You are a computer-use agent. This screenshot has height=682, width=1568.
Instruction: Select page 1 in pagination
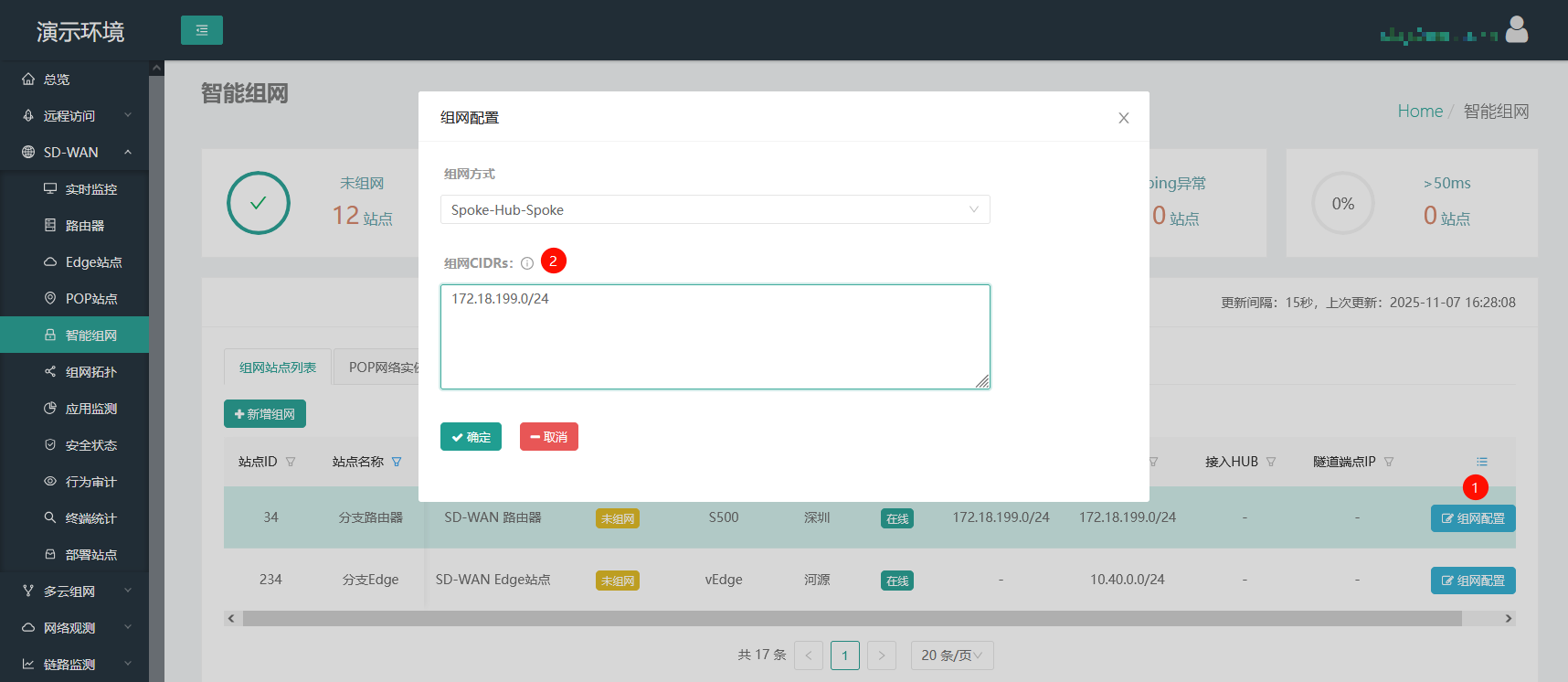(x=845, y=655)
